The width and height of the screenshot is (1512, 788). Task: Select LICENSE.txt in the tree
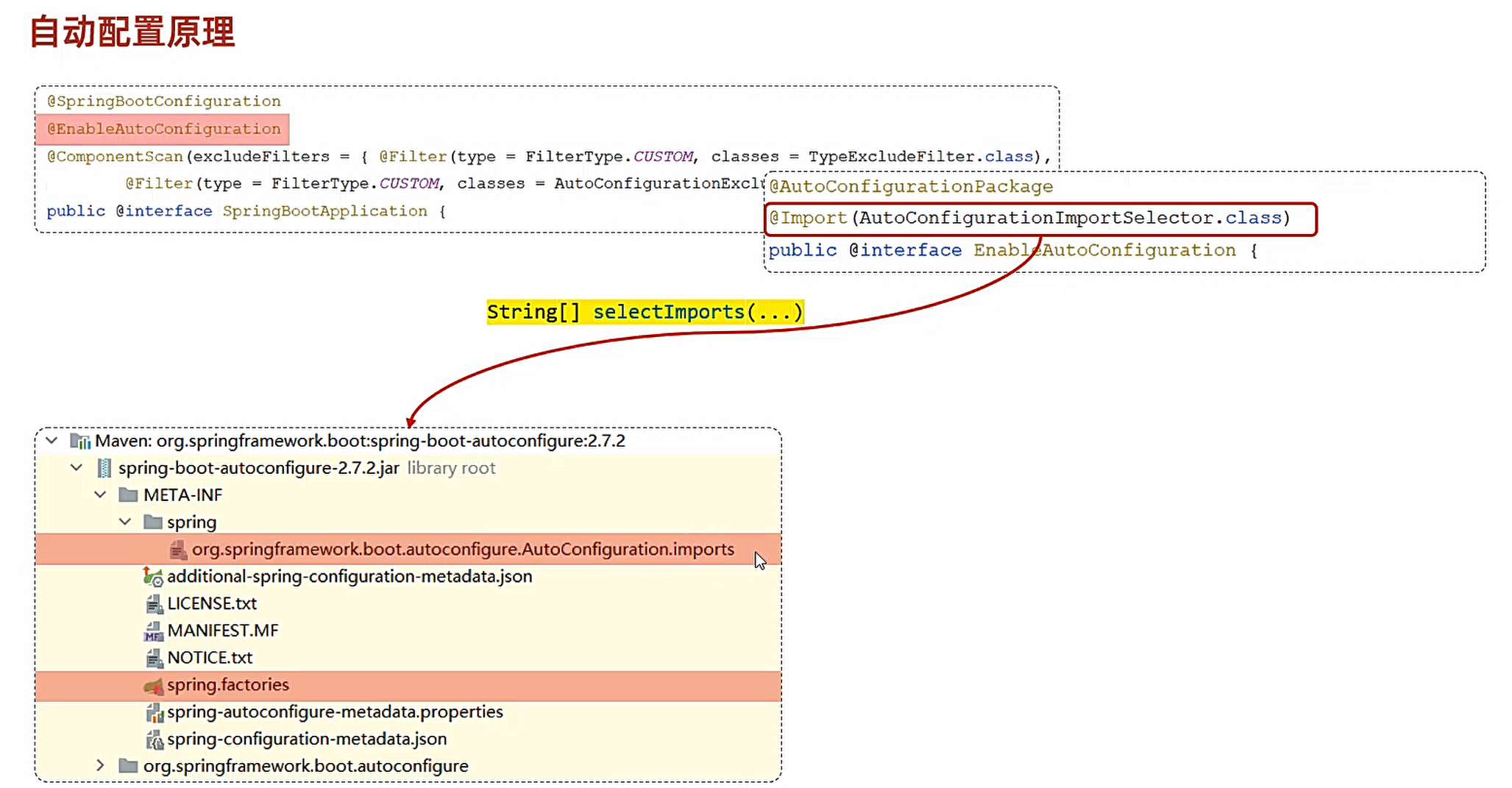pos(212,604)
